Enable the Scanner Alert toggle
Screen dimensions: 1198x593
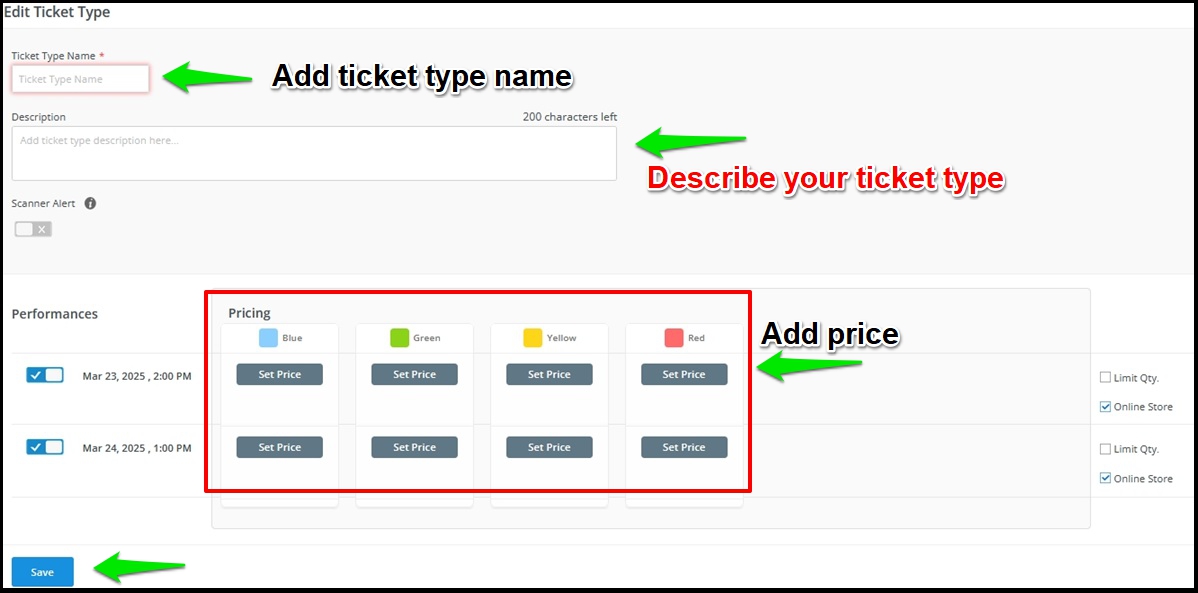click(x=33, y=228)
